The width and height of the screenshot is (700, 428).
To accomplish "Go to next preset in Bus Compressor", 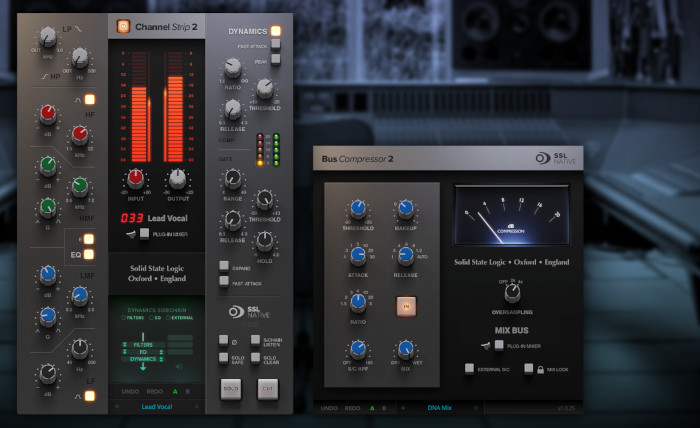I will [476, 408].
